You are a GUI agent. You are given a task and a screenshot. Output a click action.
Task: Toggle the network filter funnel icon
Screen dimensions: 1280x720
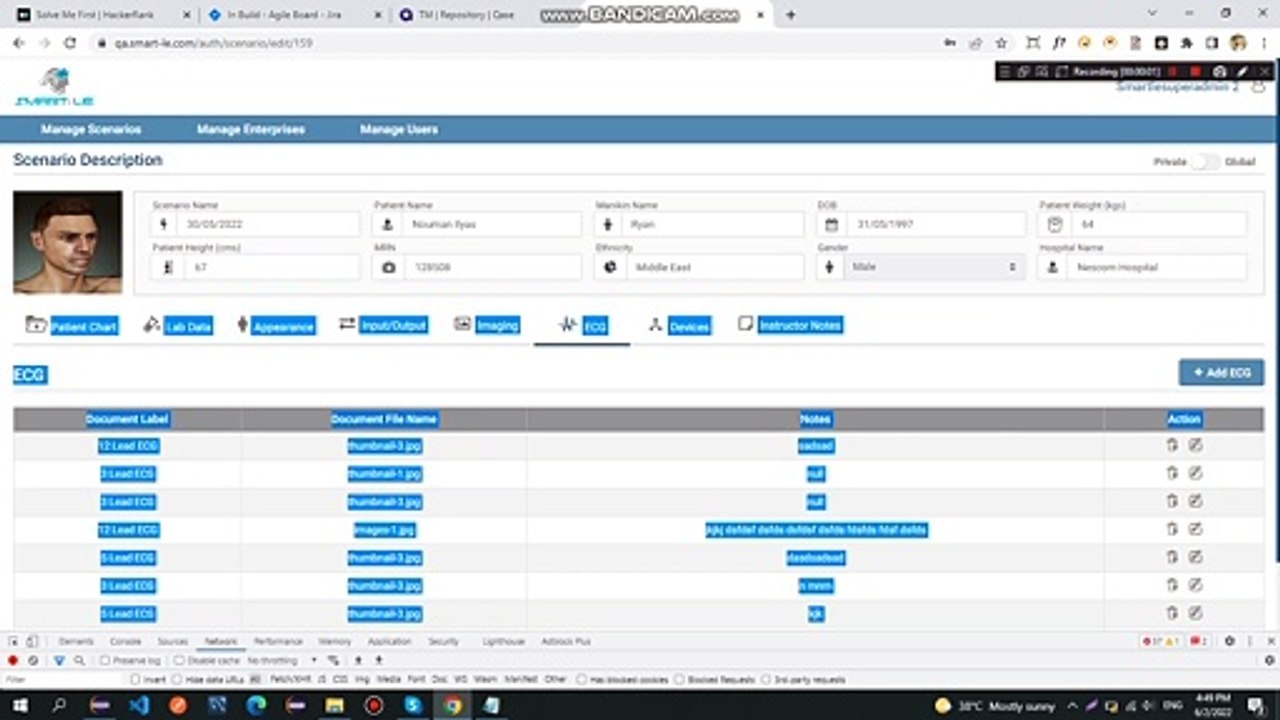(59, 661)
